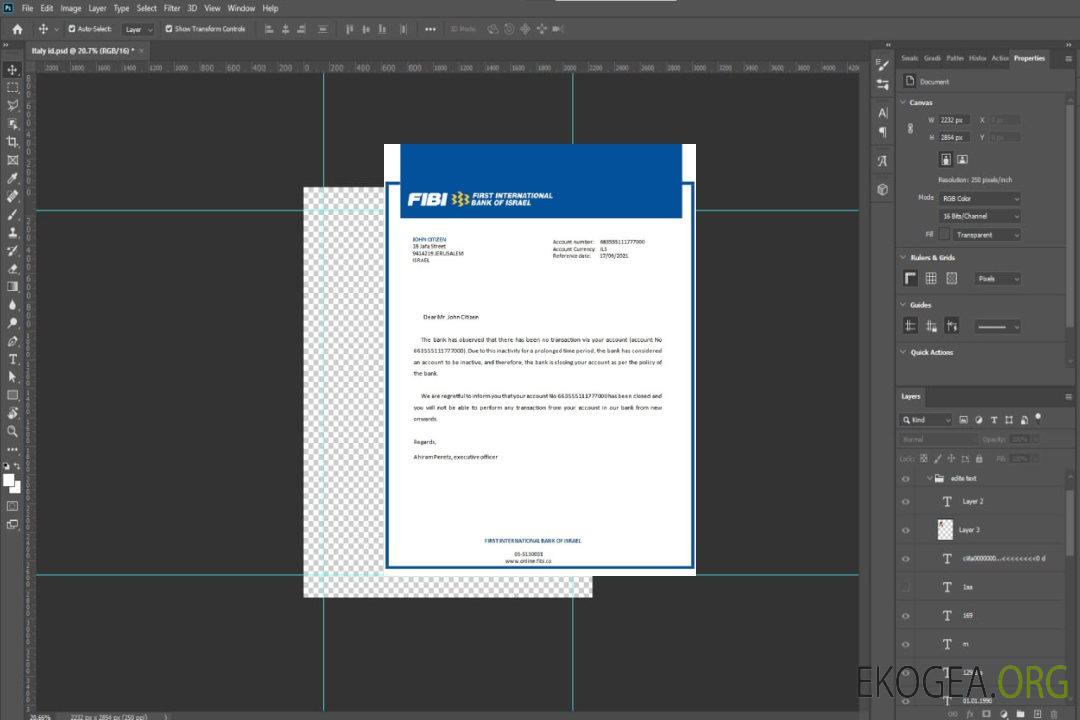
Task: Switch to the Swatches panel tab
Action: (909, 58)
